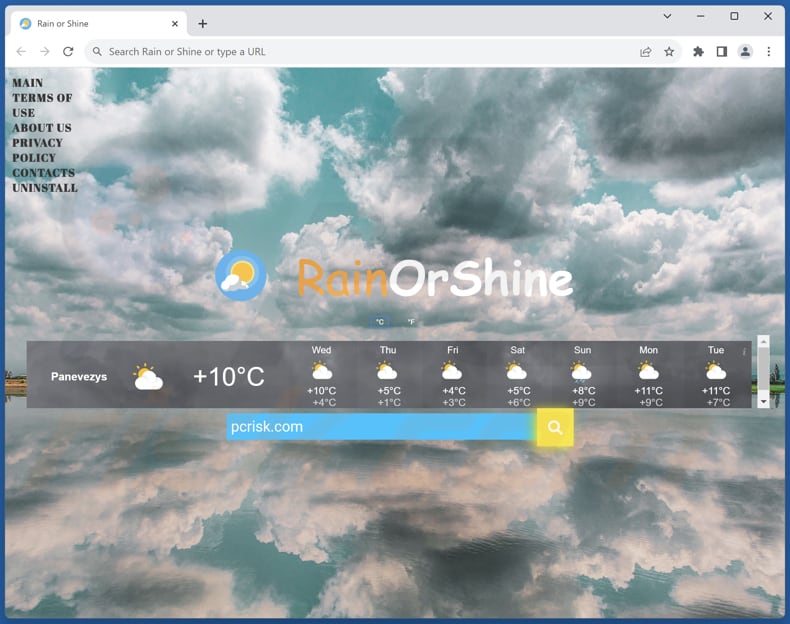Open a new tab with plus button
Viewport: 790px width, 624px height.
point(203,24)
